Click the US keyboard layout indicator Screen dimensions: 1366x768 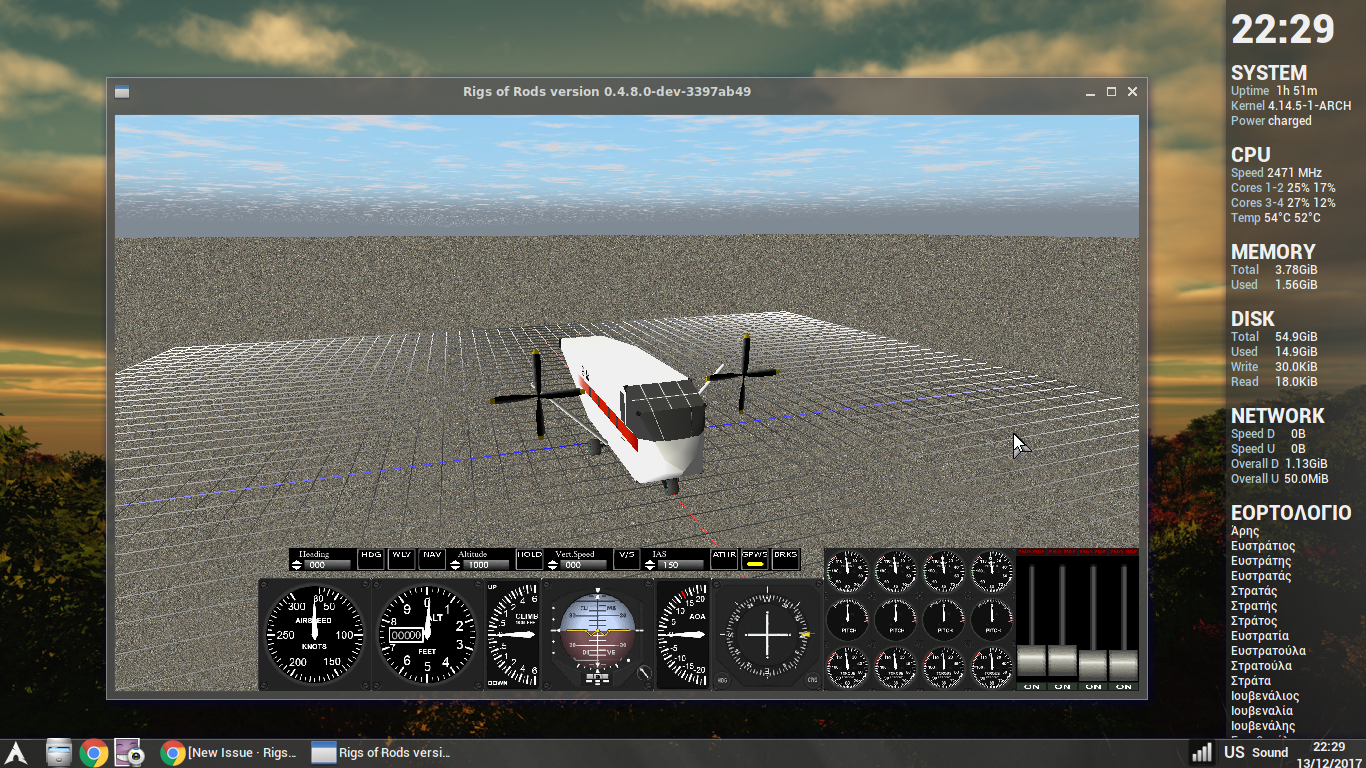[1234, 753]
